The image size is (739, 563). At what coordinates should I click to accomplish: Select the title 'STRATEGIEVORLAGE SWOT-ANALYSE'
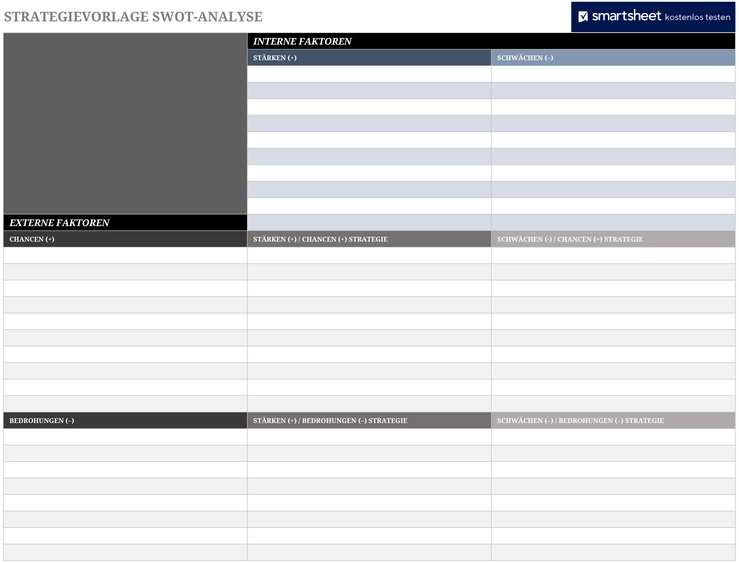(133, 16)
